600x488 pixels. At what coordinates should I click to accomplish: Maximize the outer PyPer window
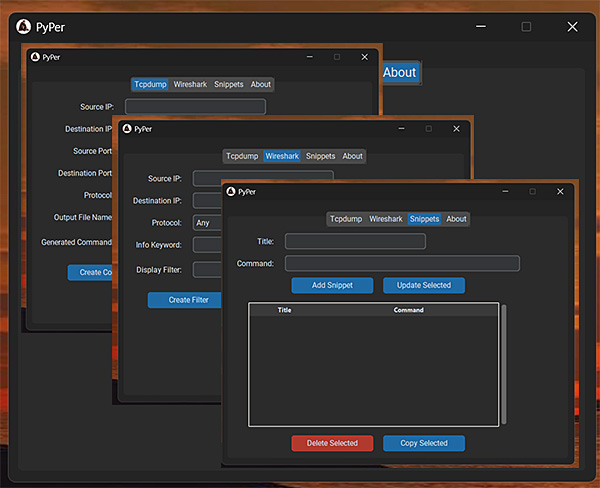click(x=526, y=26)
